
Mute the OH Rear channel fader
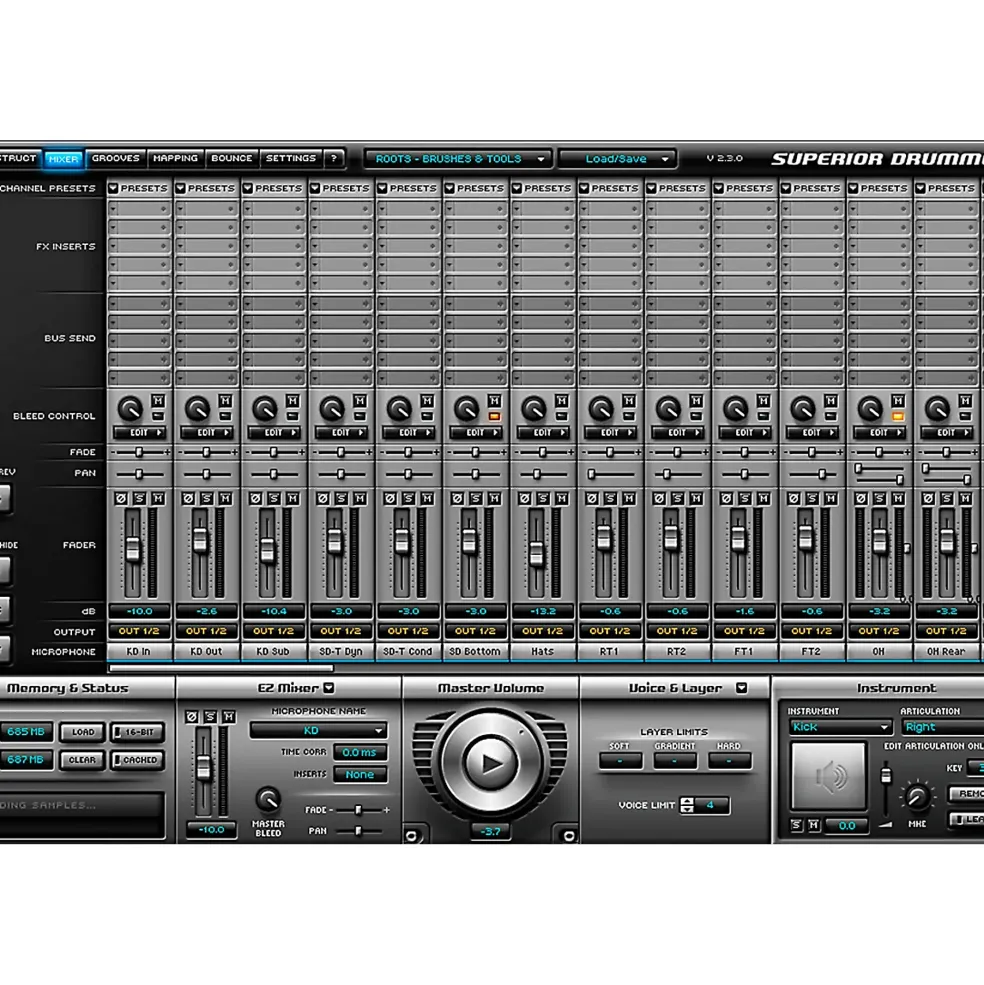(x=966, y=499)
